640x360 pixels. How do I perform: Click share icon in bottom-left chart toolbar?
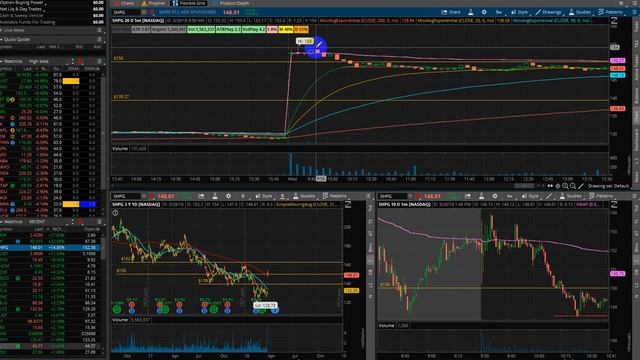(201, 196)
